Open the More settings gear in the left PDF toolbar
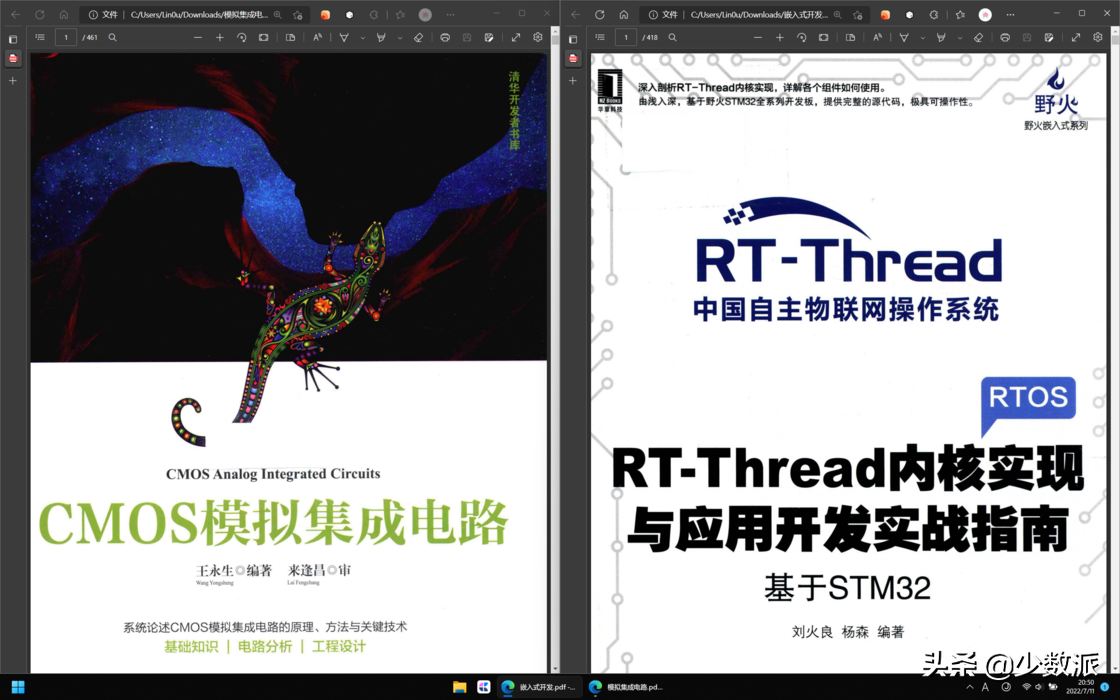This screenshot has height=700, width=1120. click(536, 37)
